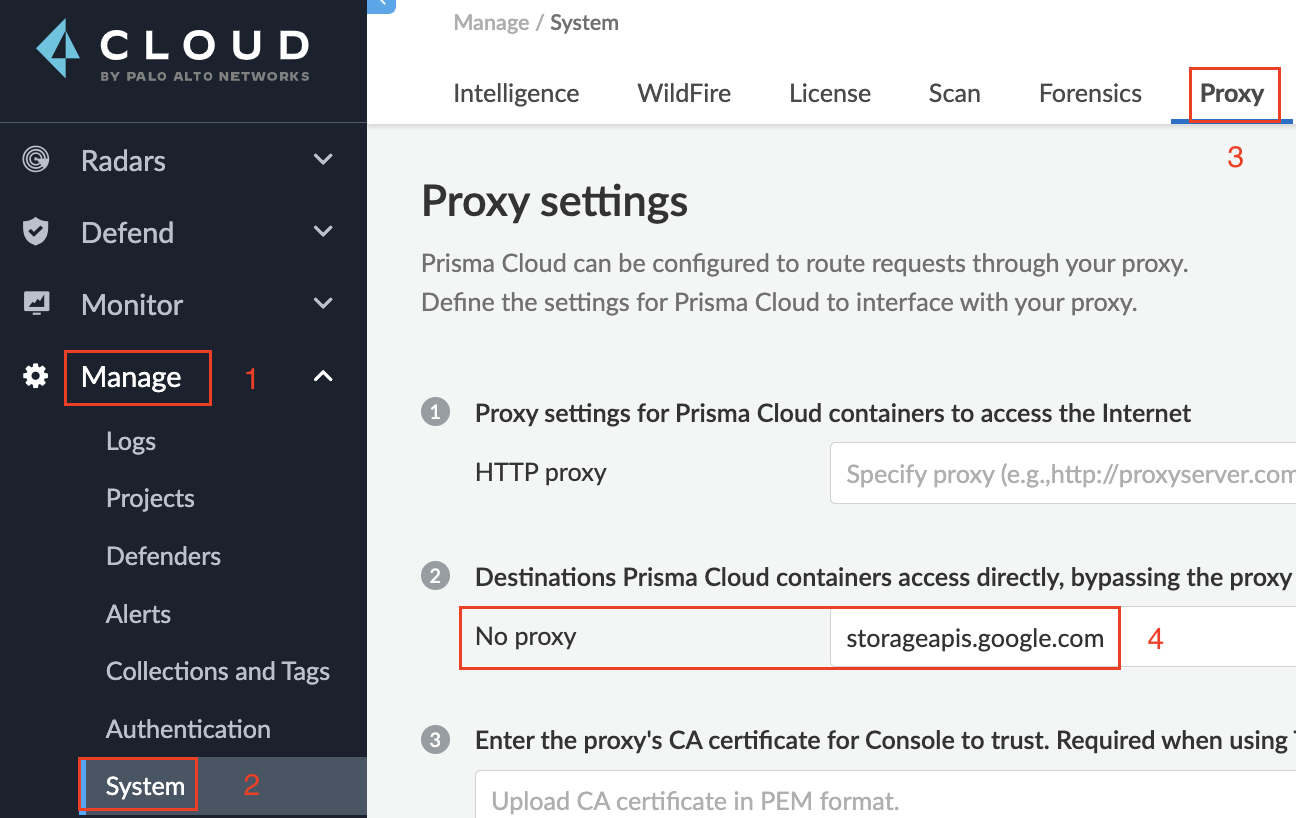Switch to the Intelligence tab
Screen dimensions: 1296x818
pos(516,94)
